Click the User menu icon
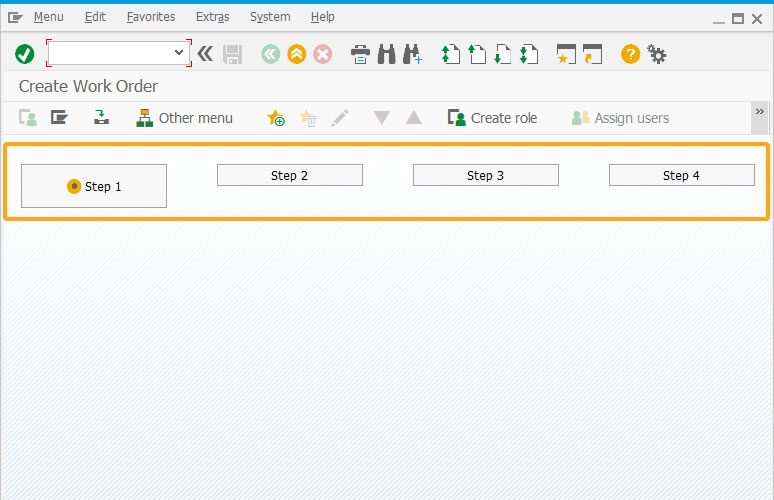The image size is (774, 500). click(x=28, y=118)
